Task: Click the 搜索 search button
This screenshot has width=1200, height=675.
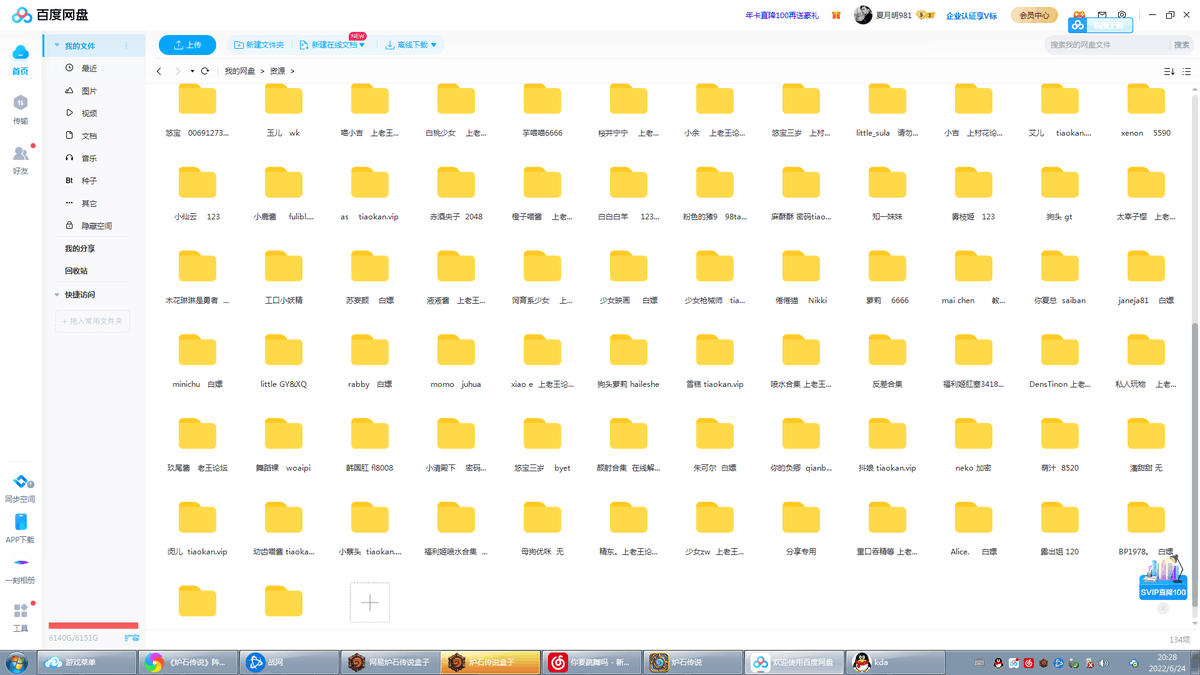Action: [x=1182, y=45]
